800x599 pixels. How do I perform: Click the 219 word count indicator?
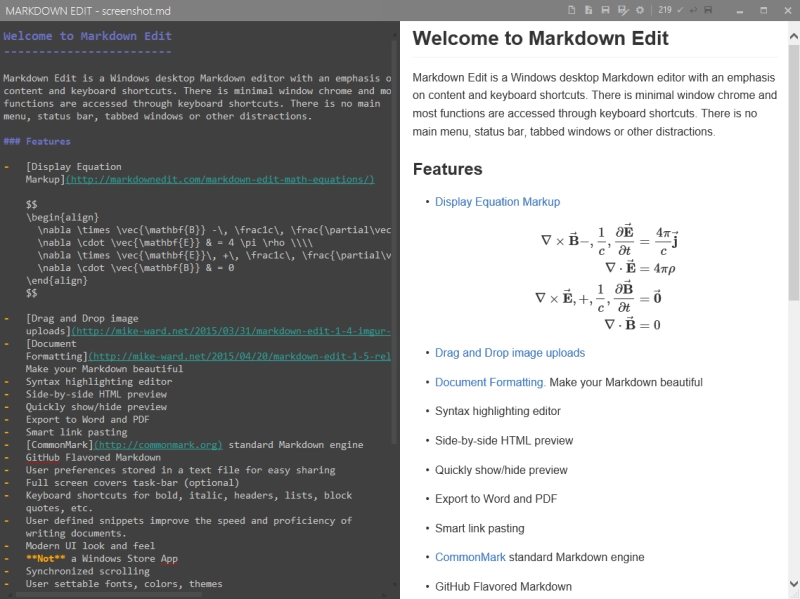tap(665, 10)
